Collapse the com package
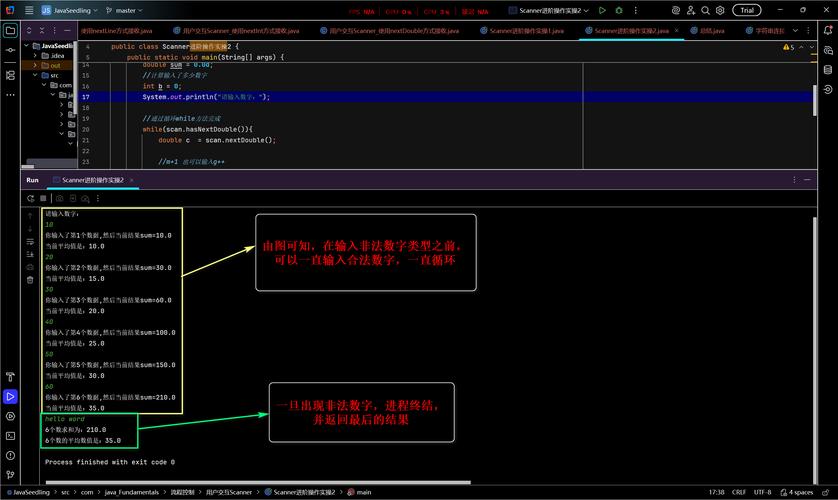 (x=44, y=85)
